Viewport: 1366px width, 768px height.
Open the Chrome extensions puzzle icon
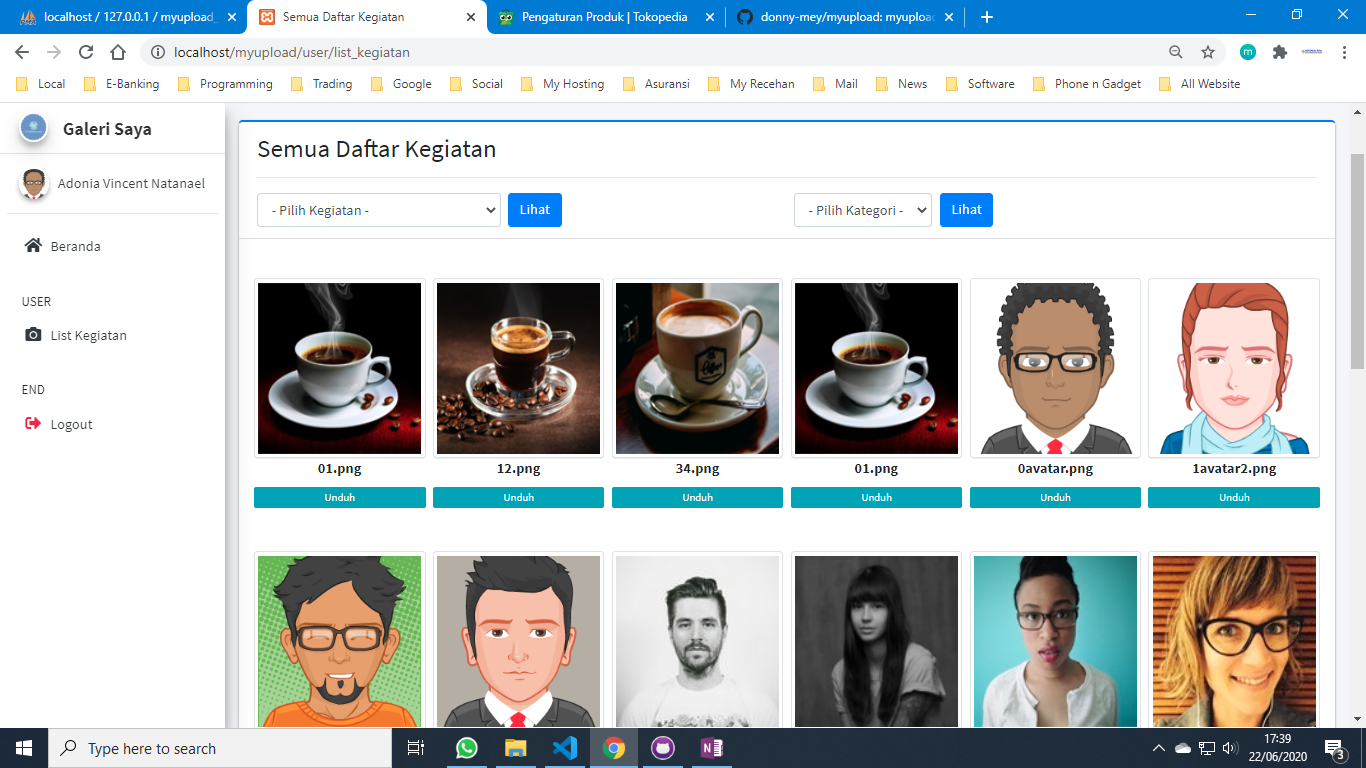[1279, 52]
